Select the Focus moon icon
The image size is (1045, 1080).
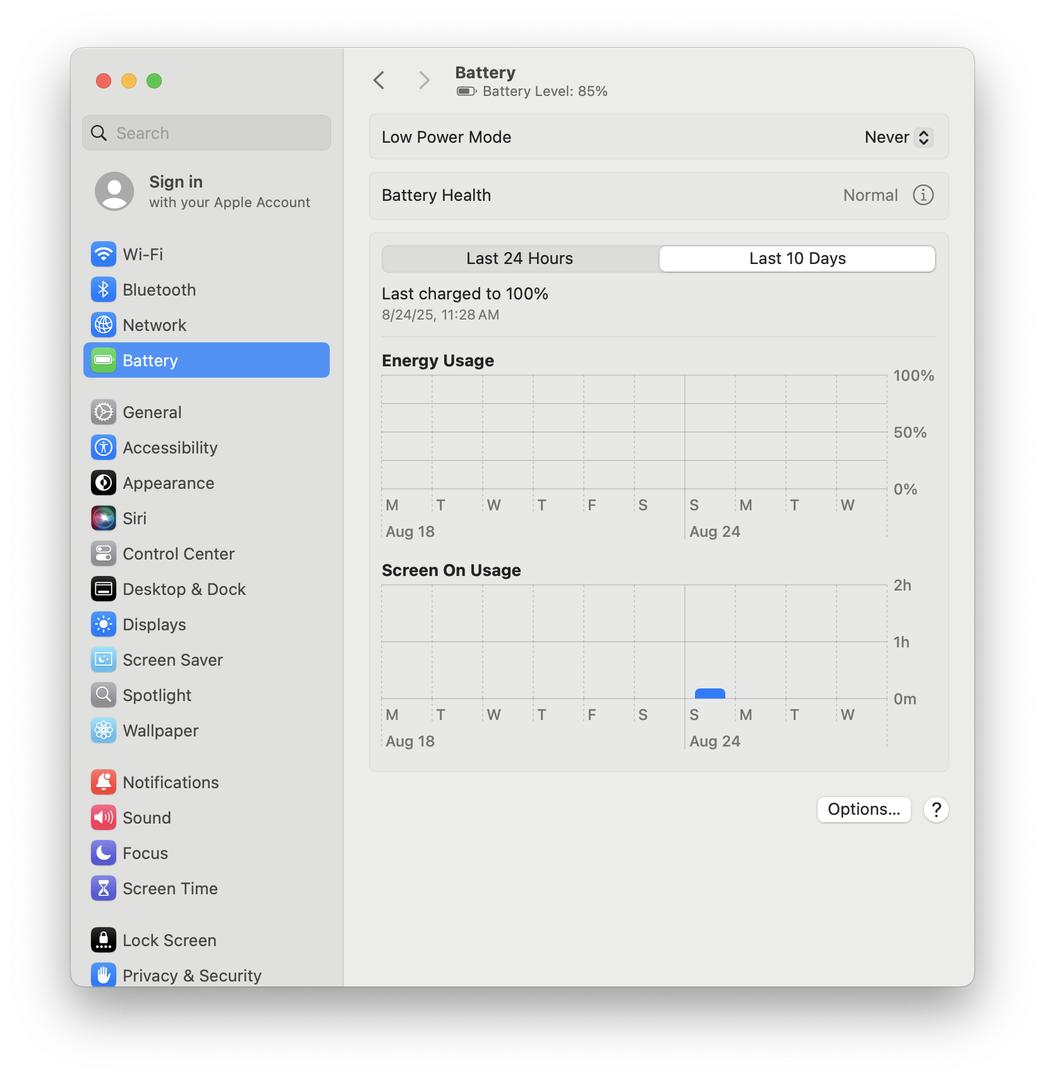103,853
